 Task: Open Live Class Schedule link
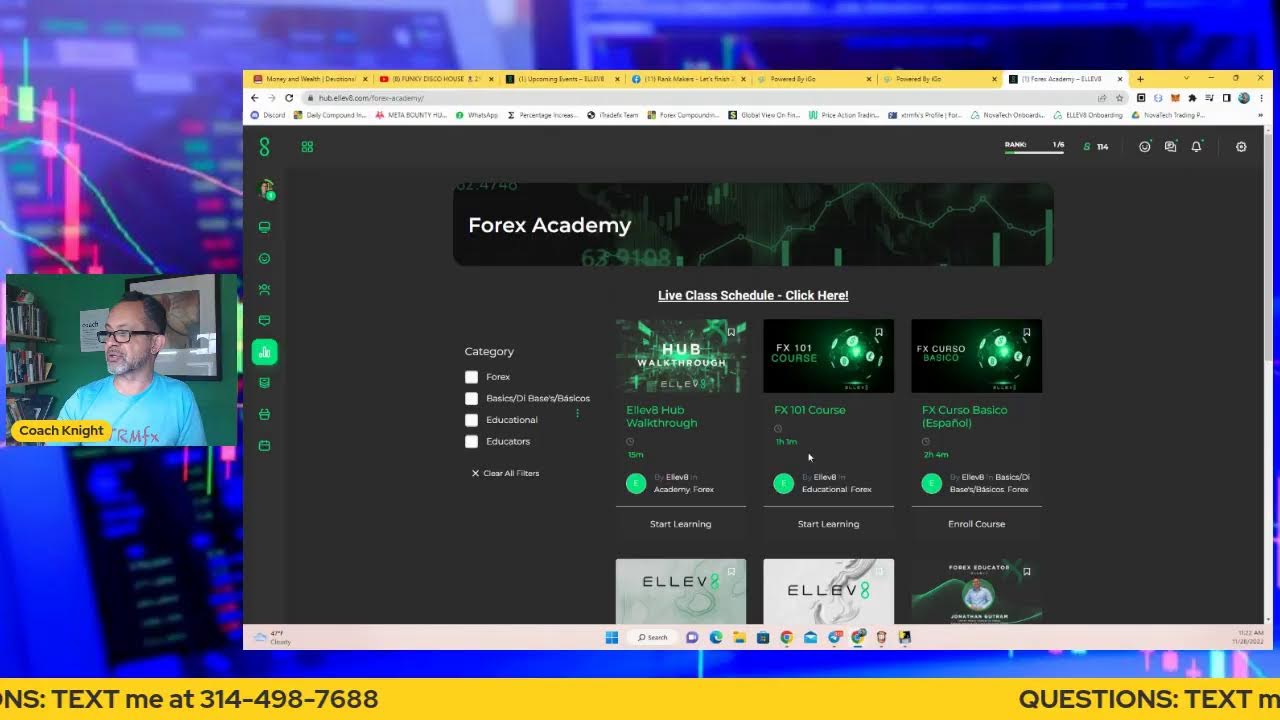click(x=753, y=296)
